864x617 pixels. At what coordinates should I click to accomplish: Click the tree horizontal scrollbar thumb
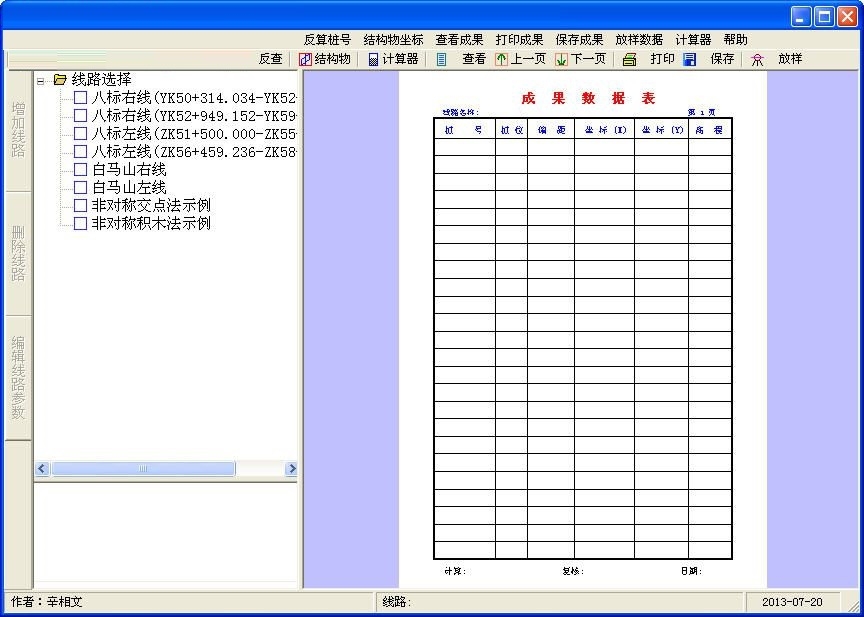click(143, 469)
